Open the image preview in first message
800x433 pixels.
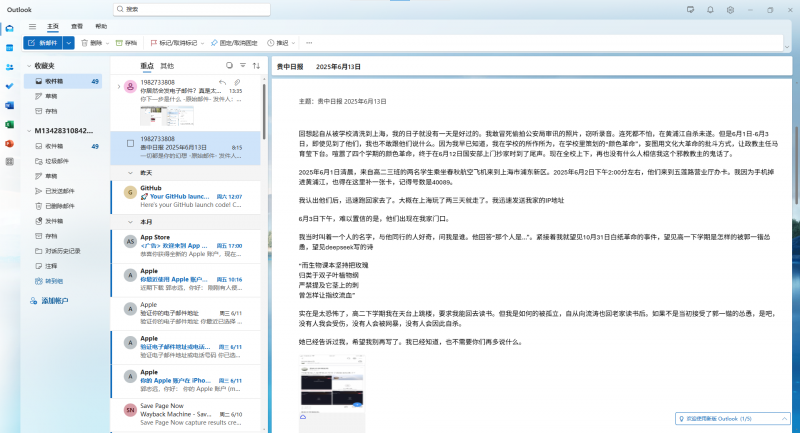(167, 116)
